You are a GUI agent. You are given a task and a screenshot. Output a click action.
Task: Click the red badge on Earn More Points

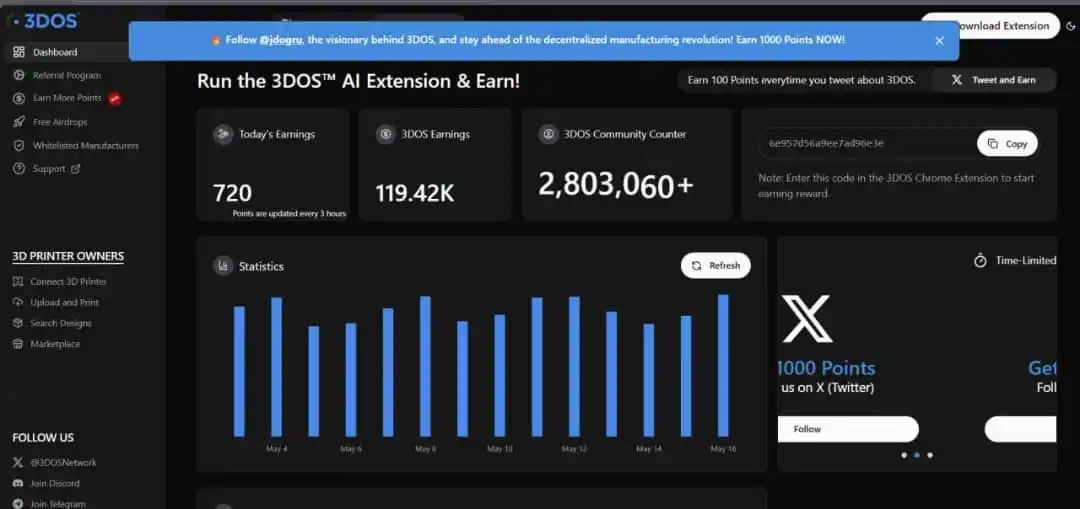[115, 98]
